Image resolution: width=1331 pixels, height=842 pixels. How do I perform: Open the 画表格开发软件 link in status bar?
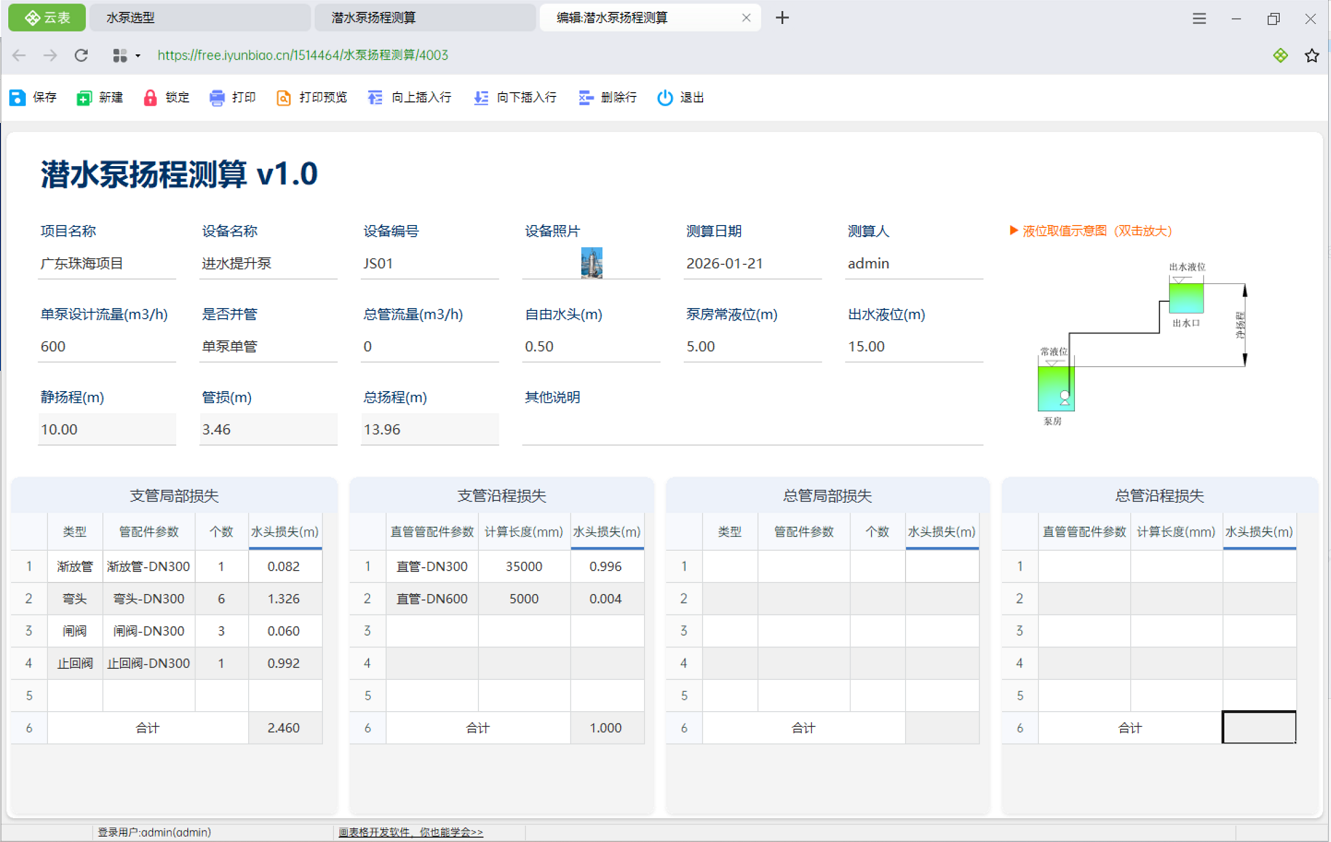[x=410, y=832]
